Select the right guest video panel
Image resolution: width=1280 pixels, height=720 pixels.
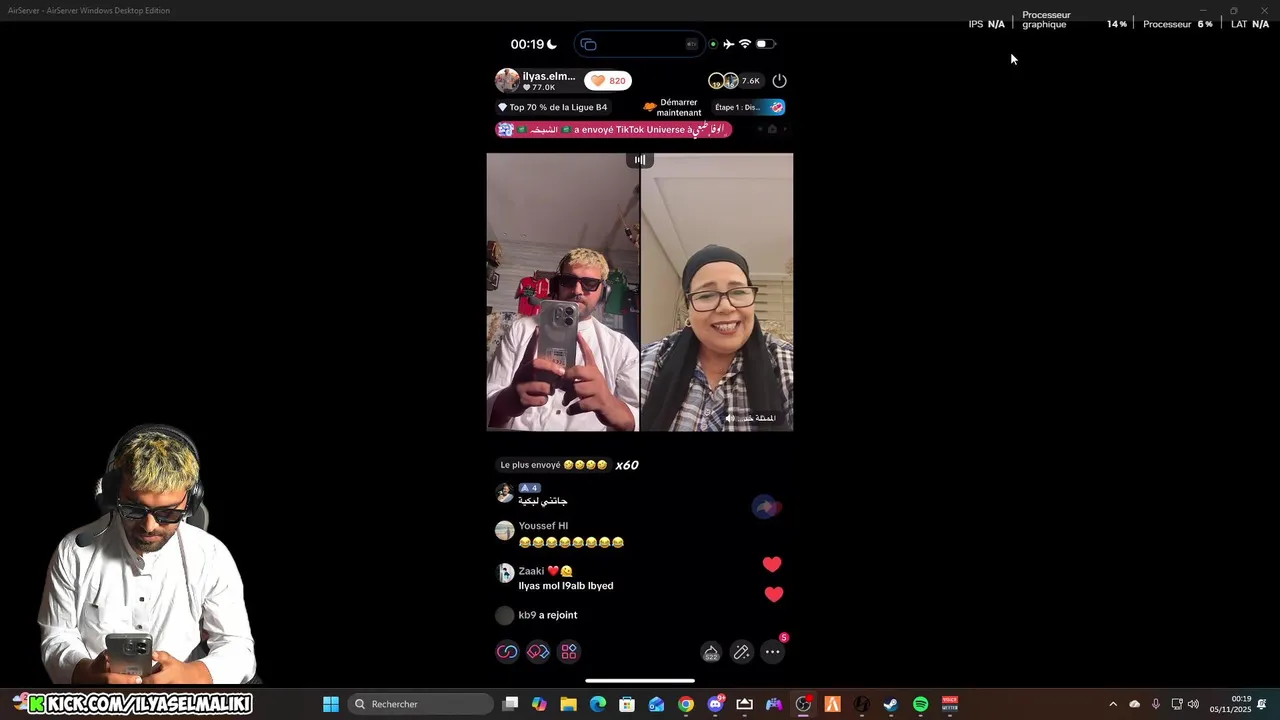[x=717, y=292]
